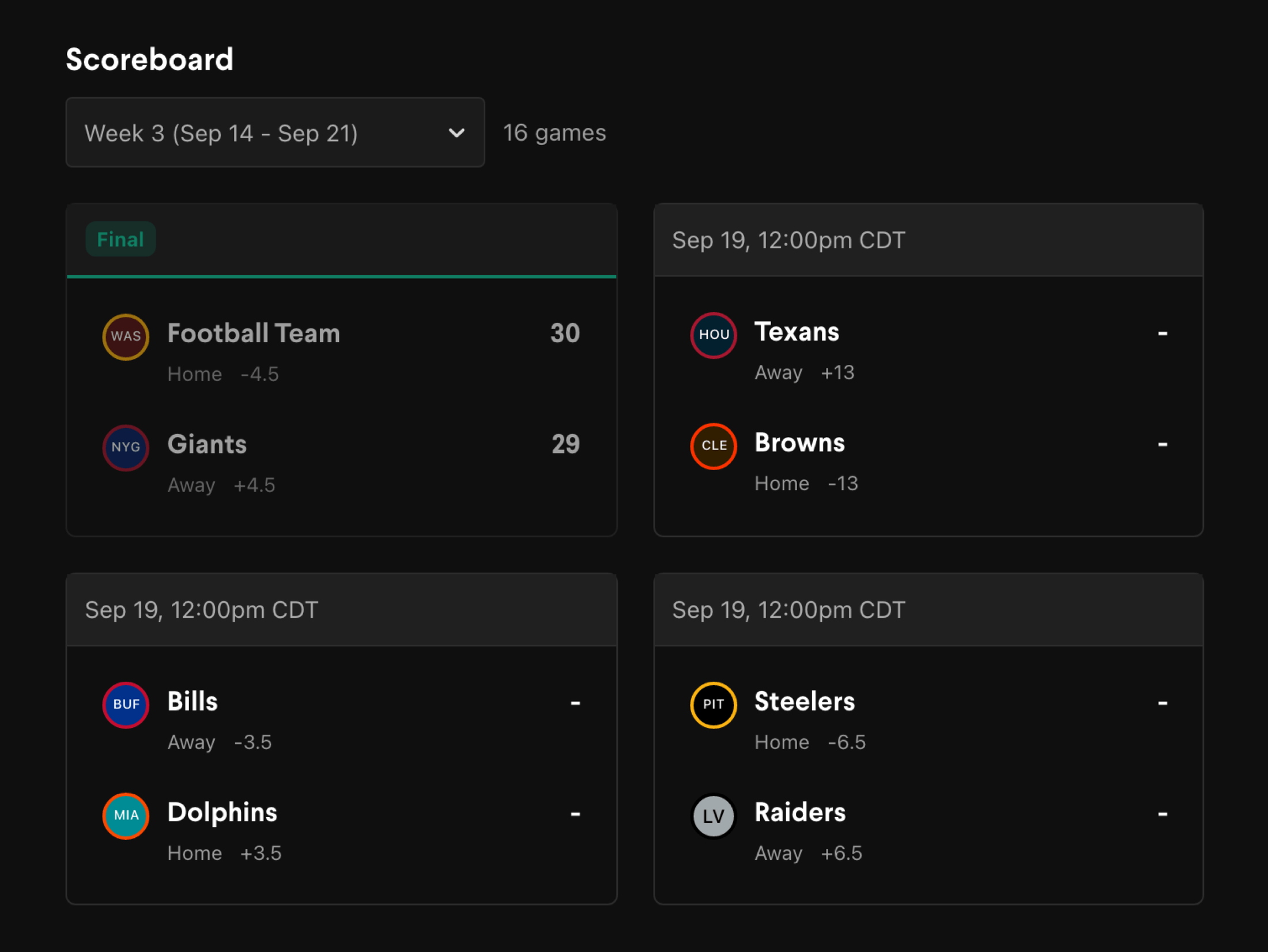This screenshot has width=1268, height=952.
Task: Select the Browns team name
Action: (x=799, y=443)
